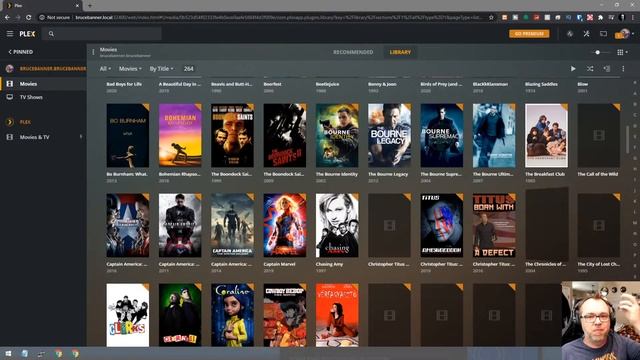
Task: Click the browser address bar
Action: 265,18
